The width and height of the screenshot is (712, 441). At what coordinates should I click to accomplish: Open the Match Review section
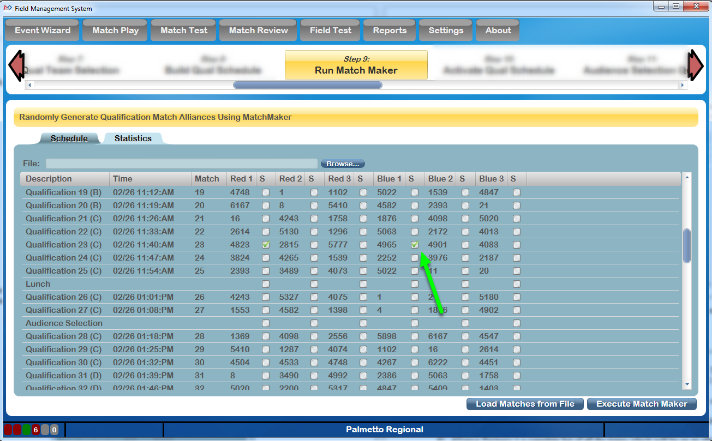[258, 30]
